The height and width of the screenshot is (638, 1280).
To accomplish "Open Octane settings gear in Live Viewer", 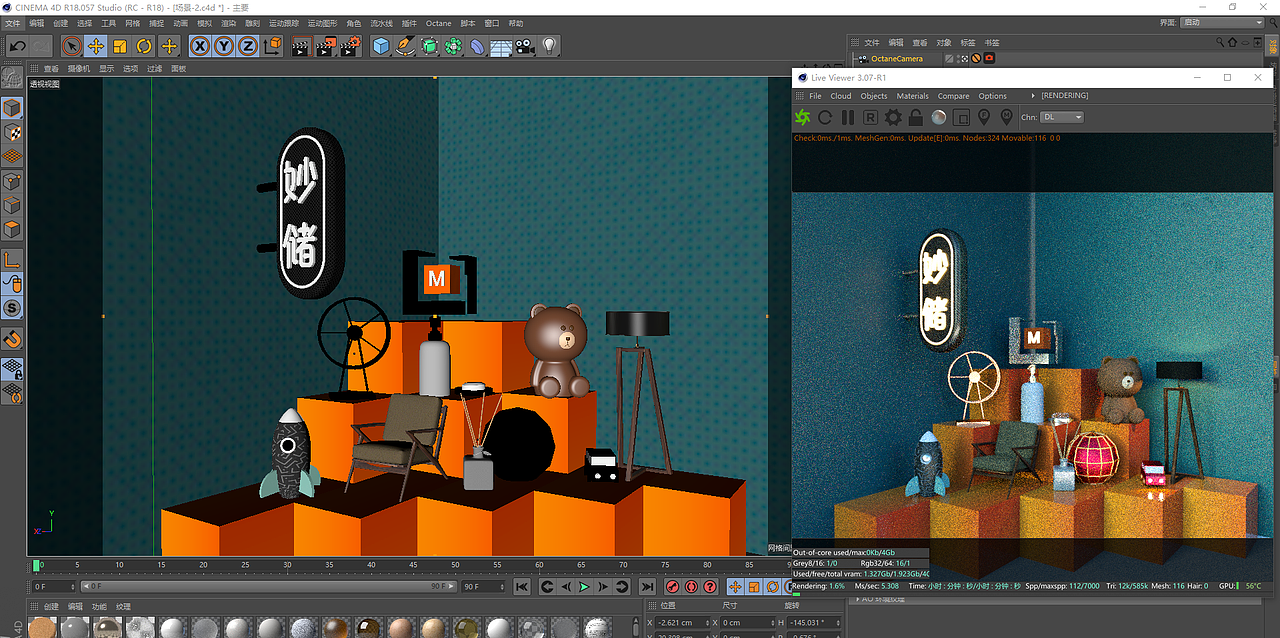I will point(894,117).
